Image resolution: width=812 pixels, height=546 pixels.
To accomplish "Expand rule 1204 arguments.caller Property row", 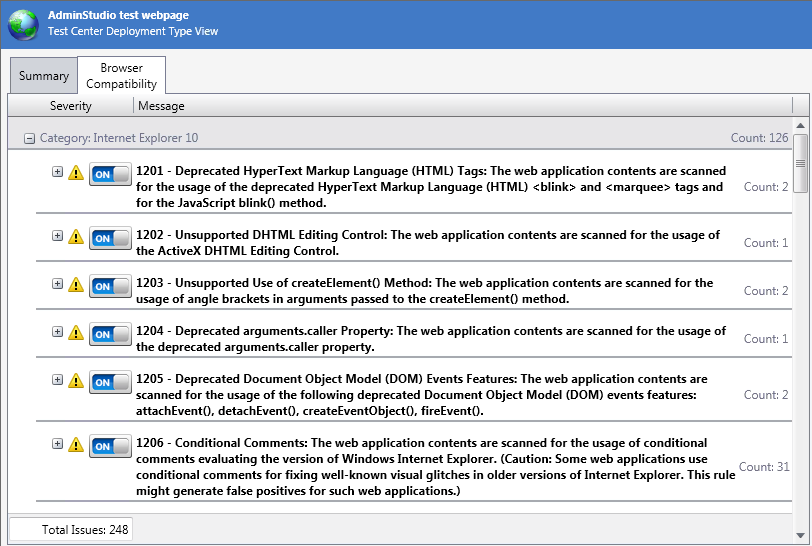I will 57,332.
